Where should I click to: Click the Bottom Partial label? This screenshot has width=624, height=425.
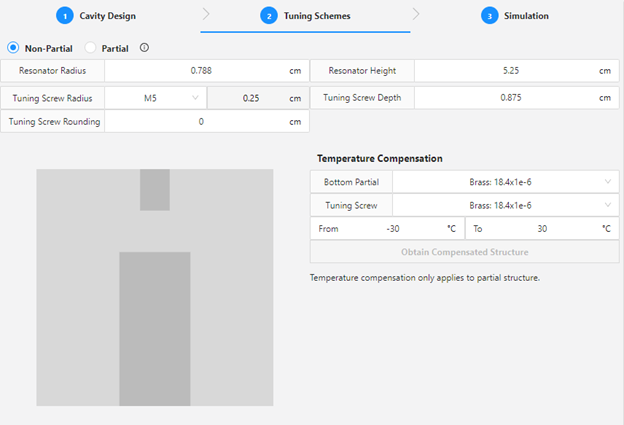coord(351,182)
